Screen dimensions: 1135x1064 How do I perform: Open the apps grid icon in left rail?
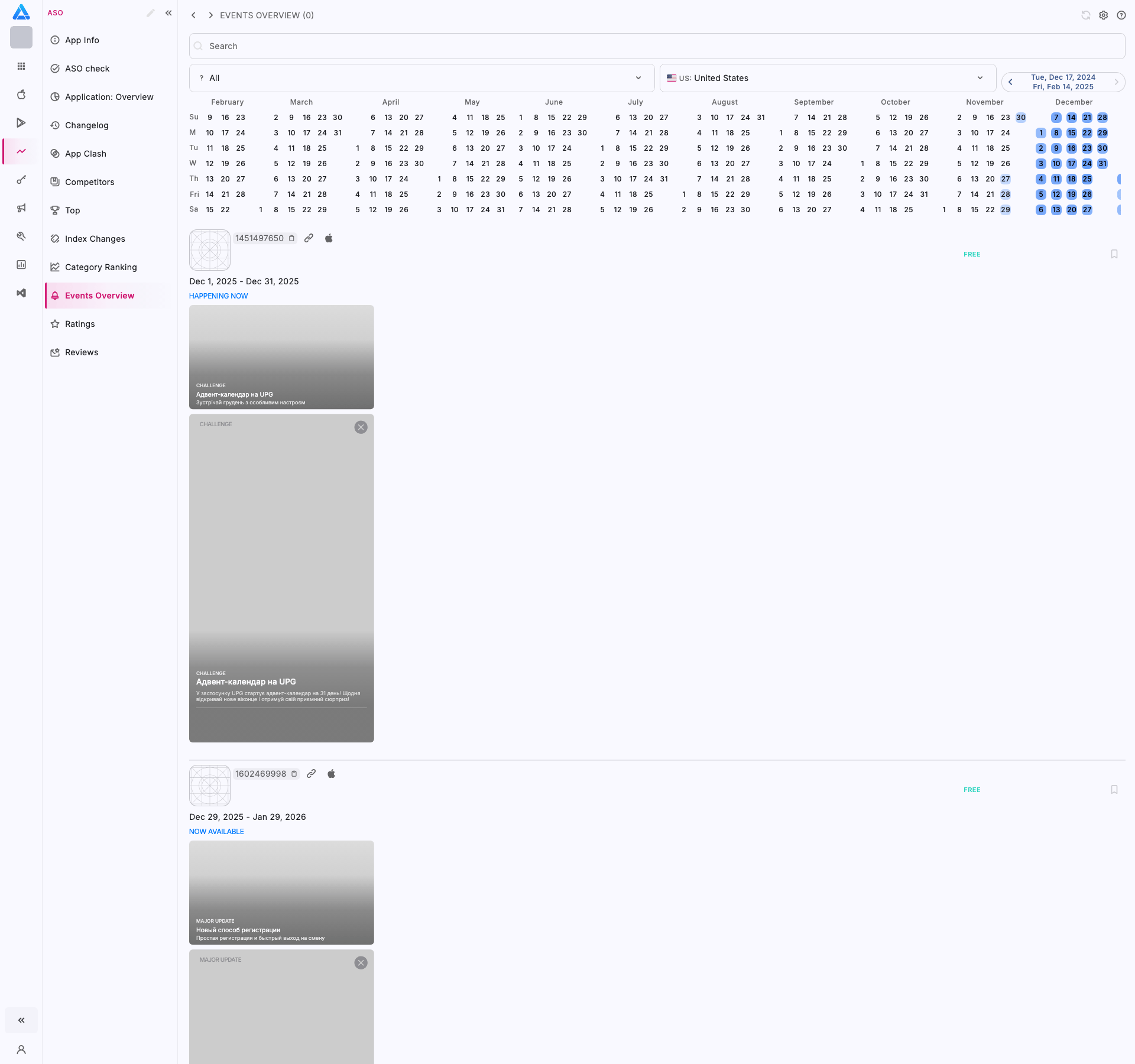coord(21,66)
